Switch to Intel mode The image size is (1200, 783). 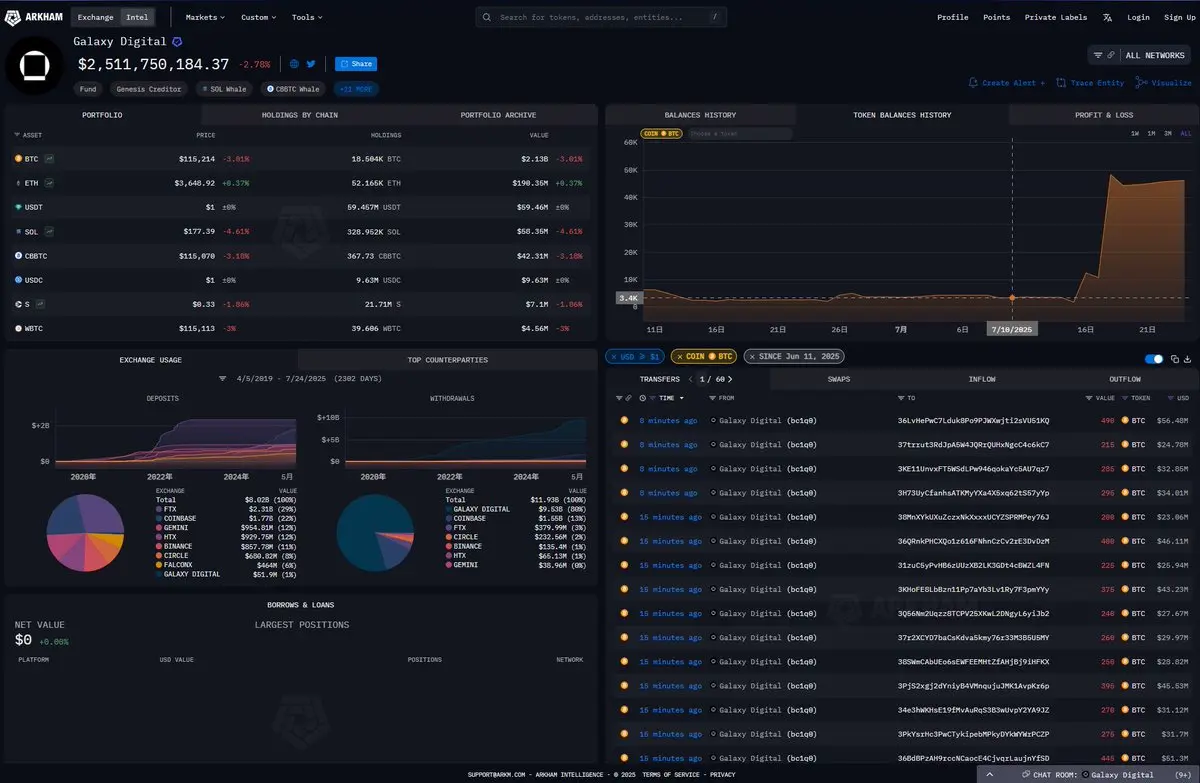coord(135,17)
